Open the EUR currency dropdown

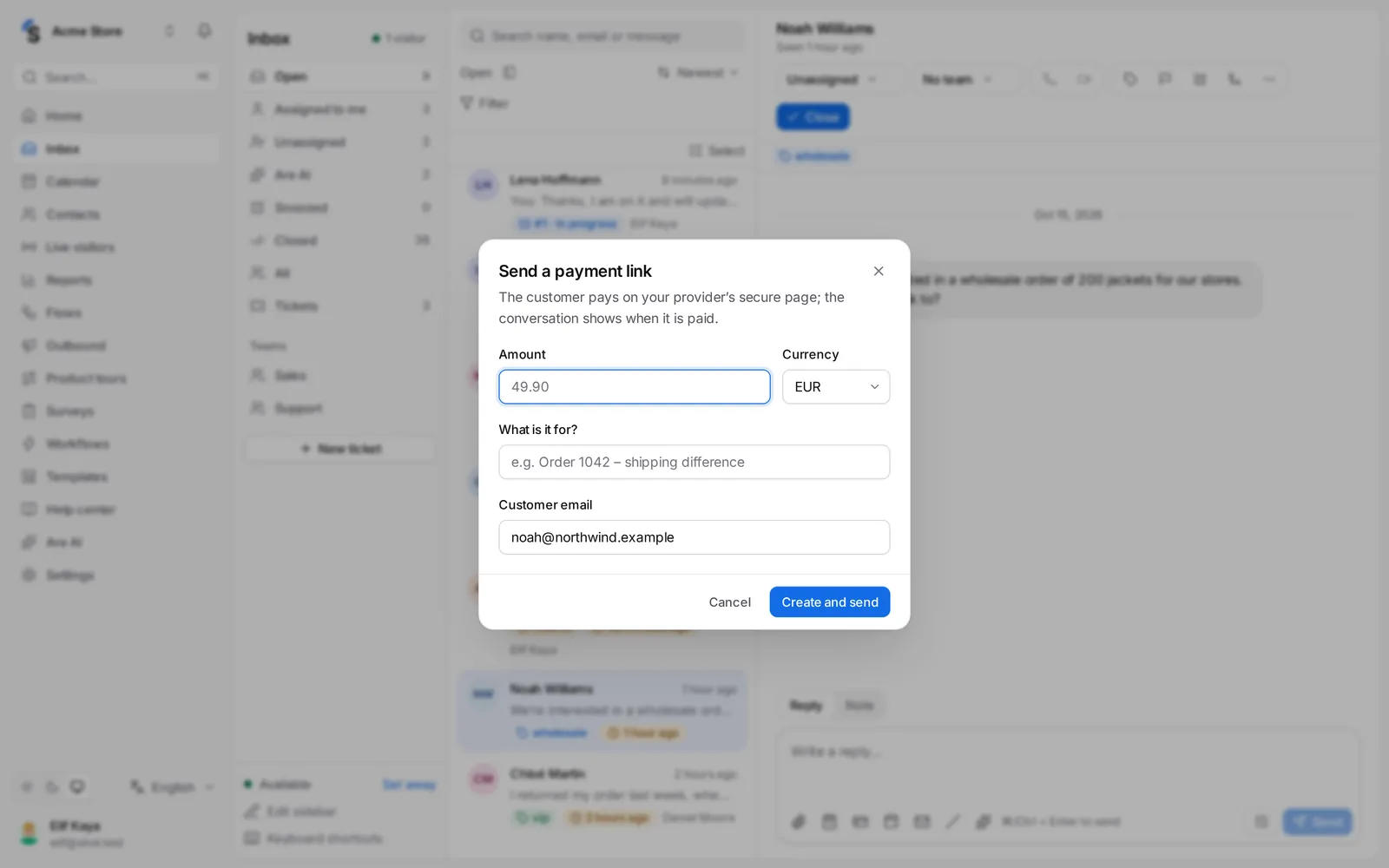836,387
